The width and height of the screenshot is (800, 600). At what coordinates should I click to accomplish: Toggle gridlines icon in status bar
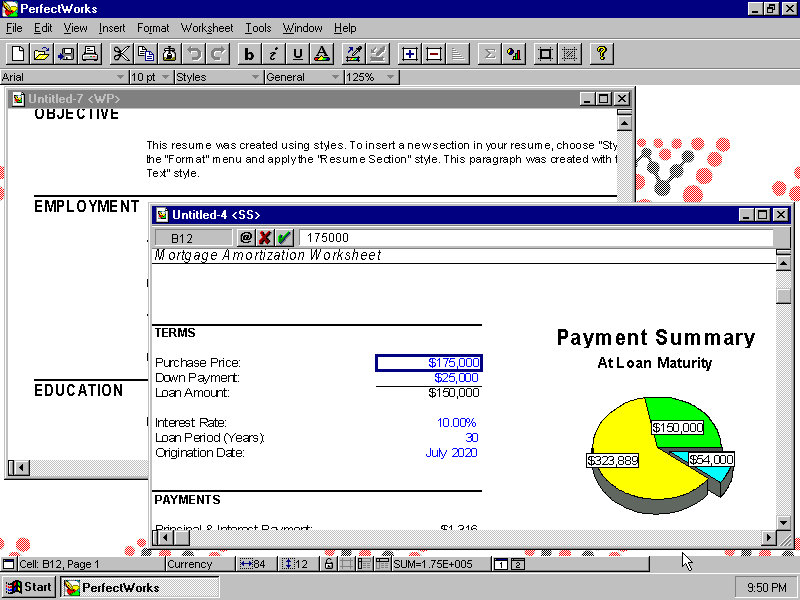pyautogui.click(x=347, y=564)
